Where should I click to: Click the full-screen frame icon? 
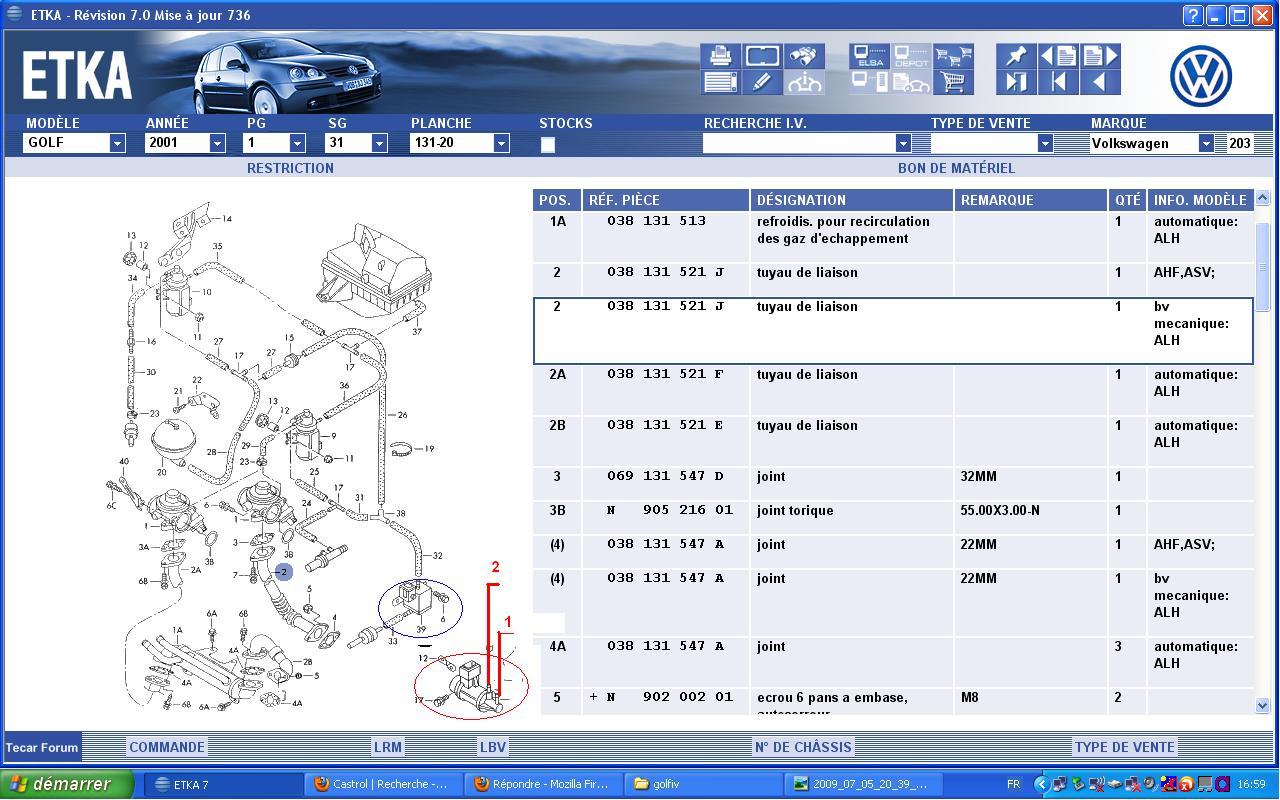pos(762,56)
